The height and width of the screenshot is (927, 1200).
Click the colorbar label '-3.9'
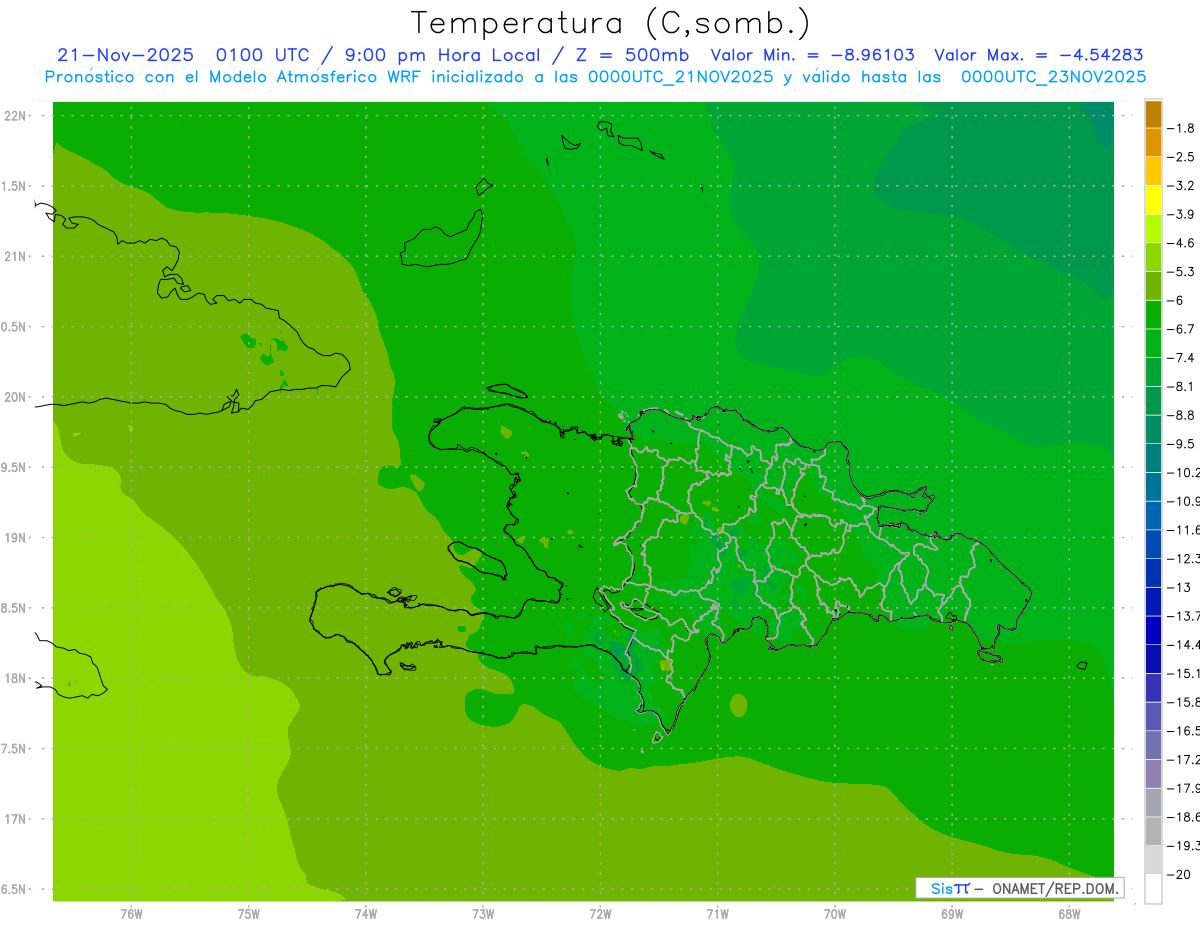1181,214
